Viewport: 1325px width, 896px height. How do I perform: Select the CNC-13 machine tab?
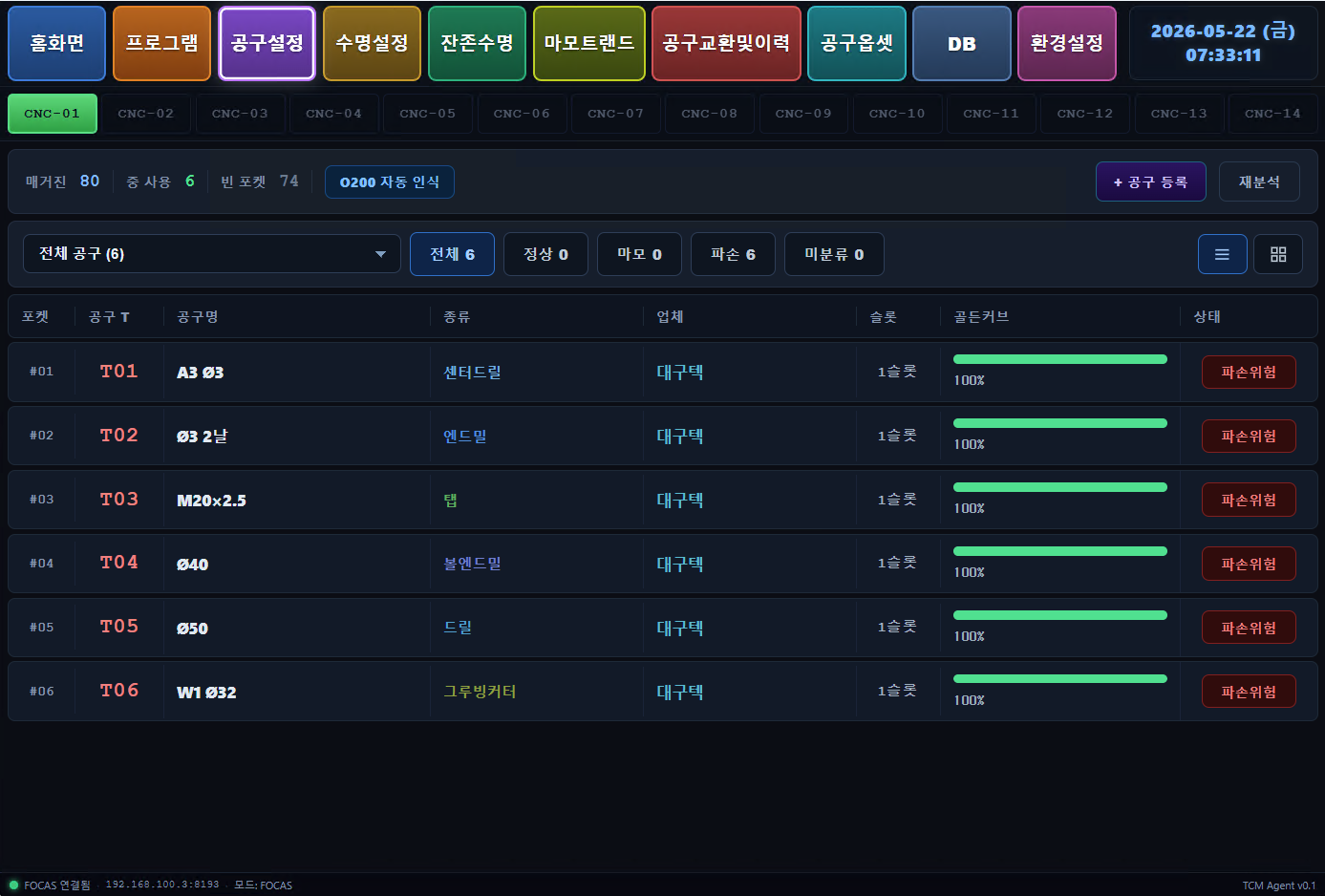coord(1179,114)
